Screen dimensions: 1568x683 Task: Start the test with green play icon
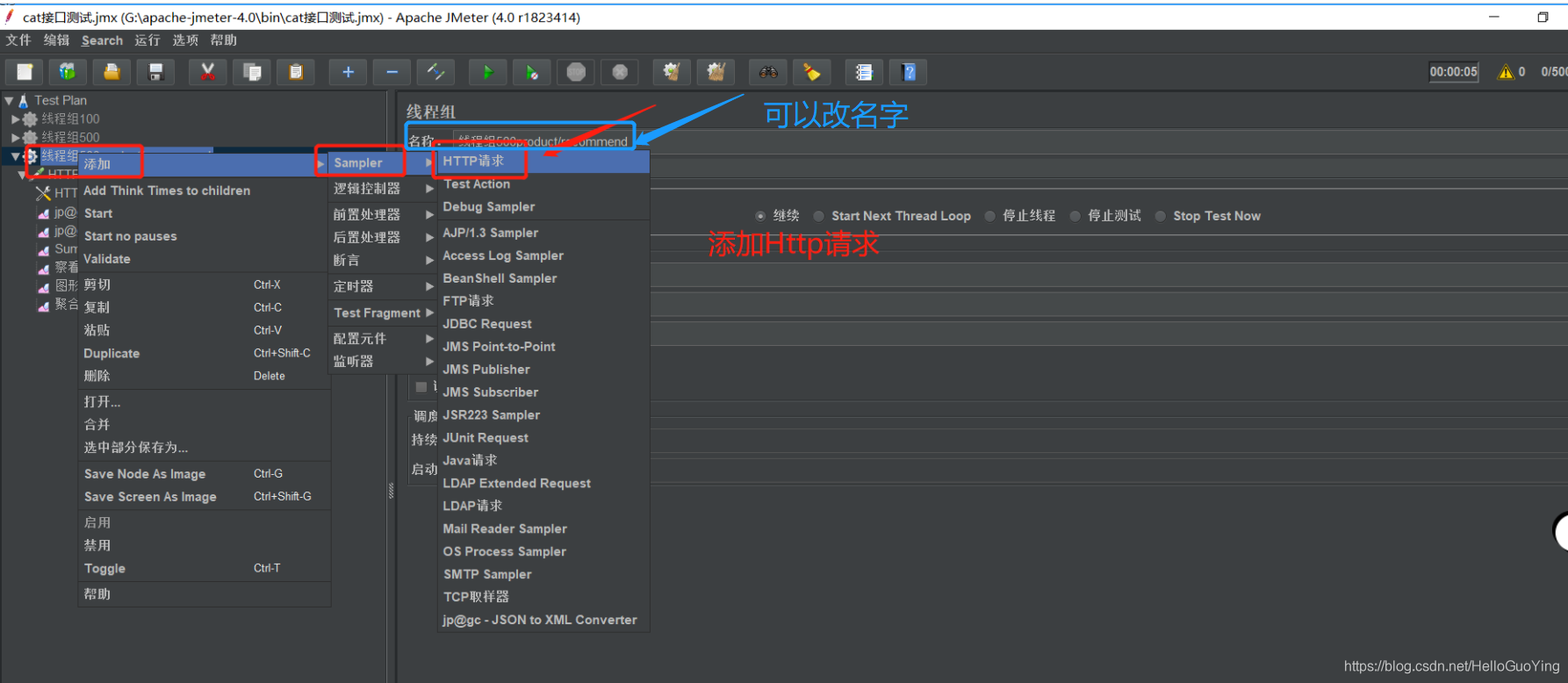488,72
